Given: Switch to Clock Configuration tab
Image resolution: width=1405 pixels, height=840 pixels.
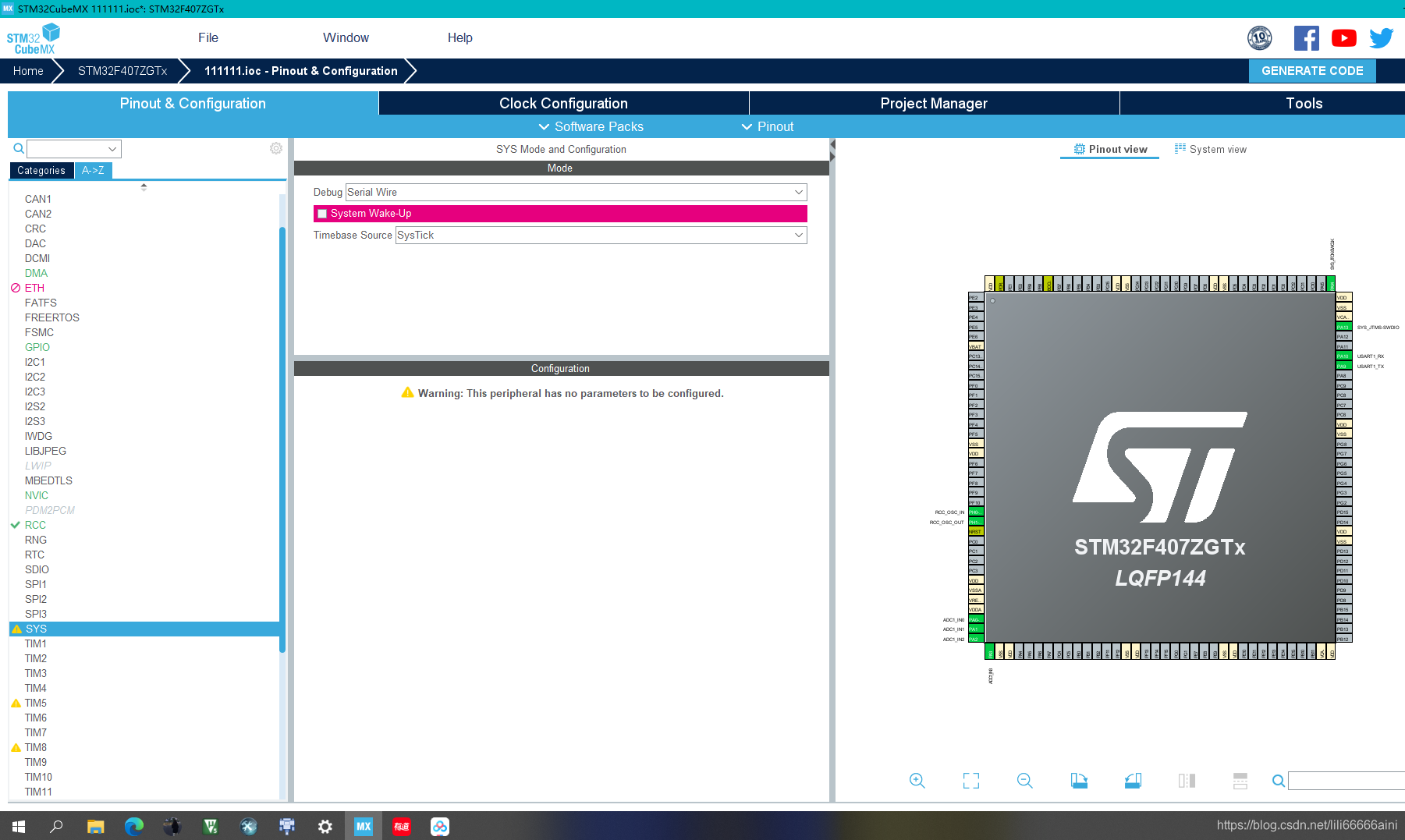Looking at the screenshot, I should [563, 103].
